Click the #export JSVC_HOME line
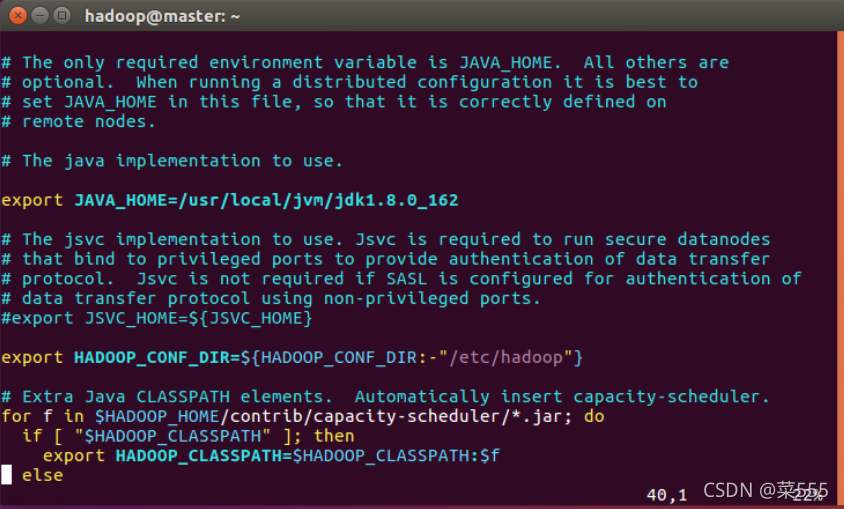 pos(157,318)
